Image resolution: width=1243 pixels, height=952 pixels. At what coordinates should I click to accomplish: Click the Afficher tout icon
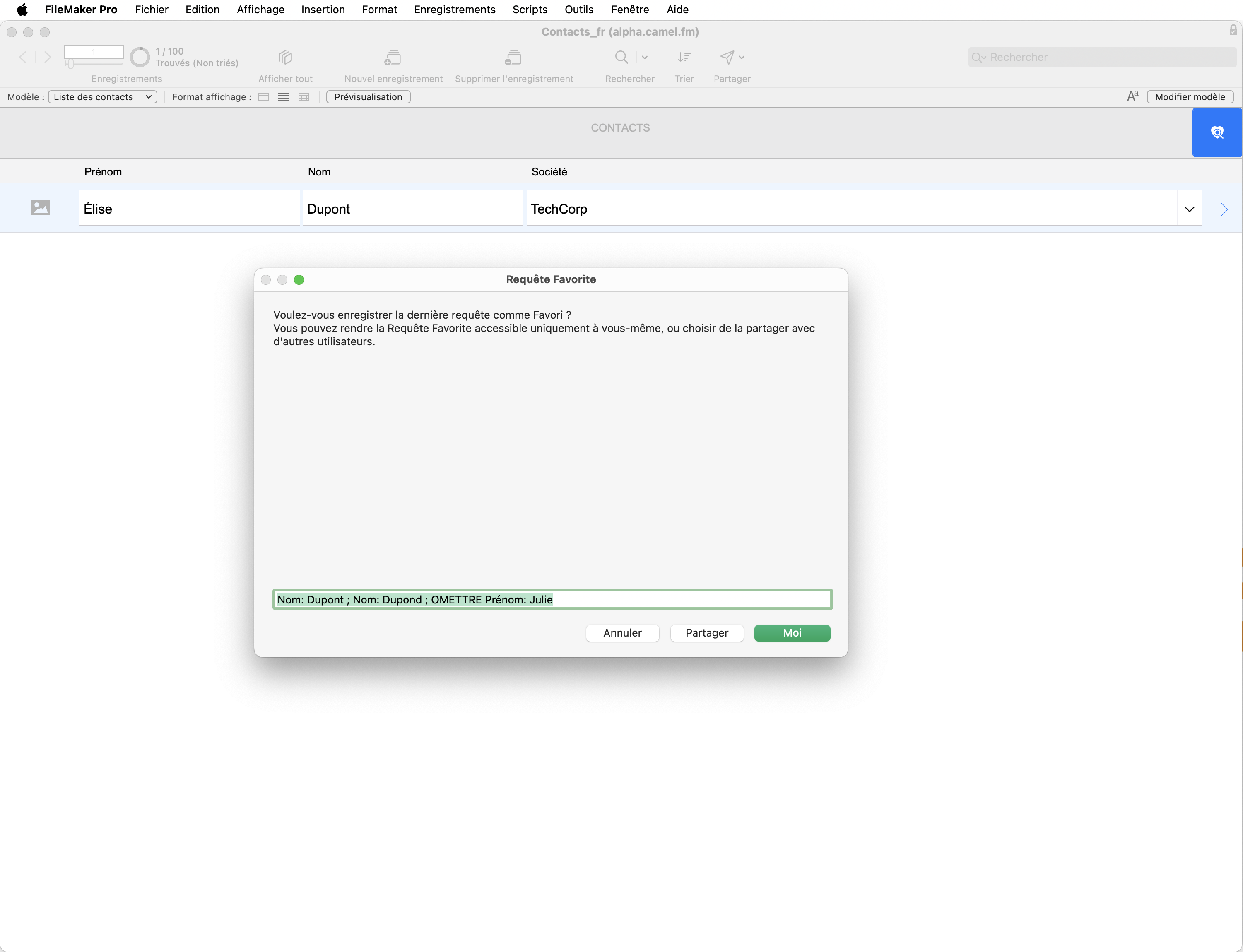tap(285, 57)
